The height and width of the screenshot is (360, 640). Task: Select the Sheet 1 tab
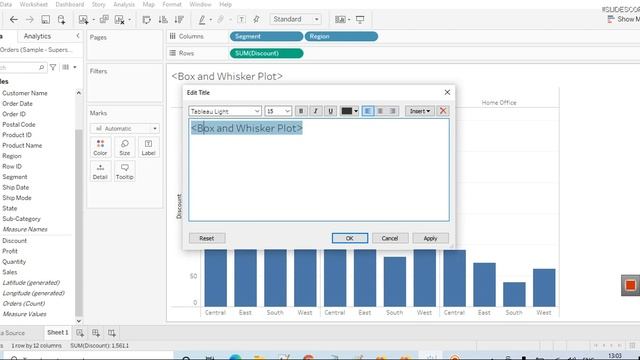(x=58, y=333)
